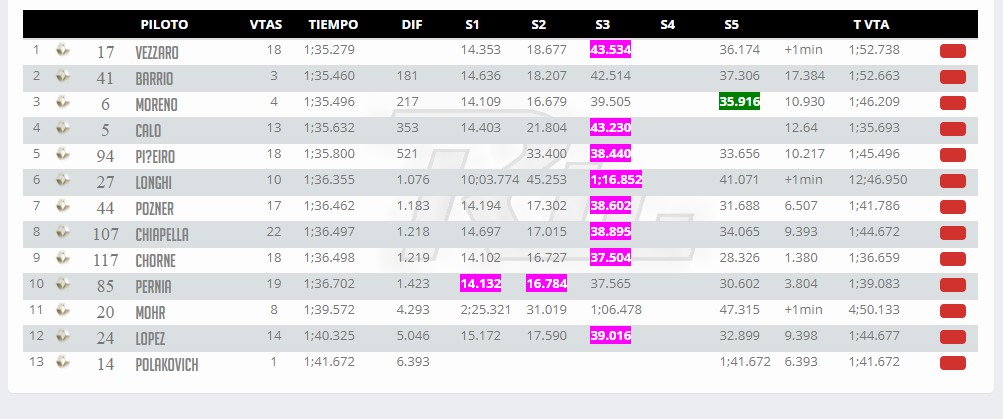Click the VTAS column header
Viewport: 1003px width, 419px height.
[265, 25]
